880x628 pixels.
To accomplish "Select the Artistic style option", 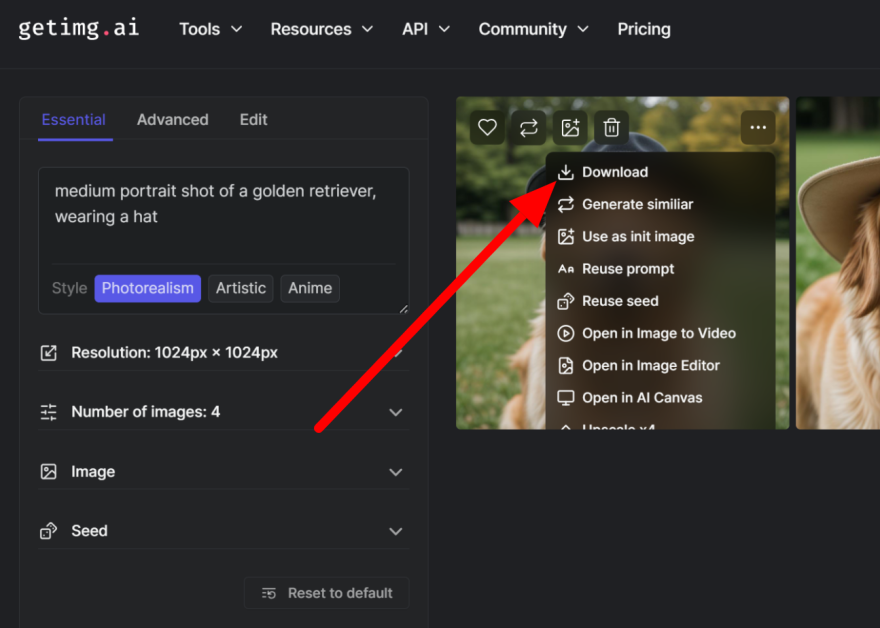I will point(241,288).
